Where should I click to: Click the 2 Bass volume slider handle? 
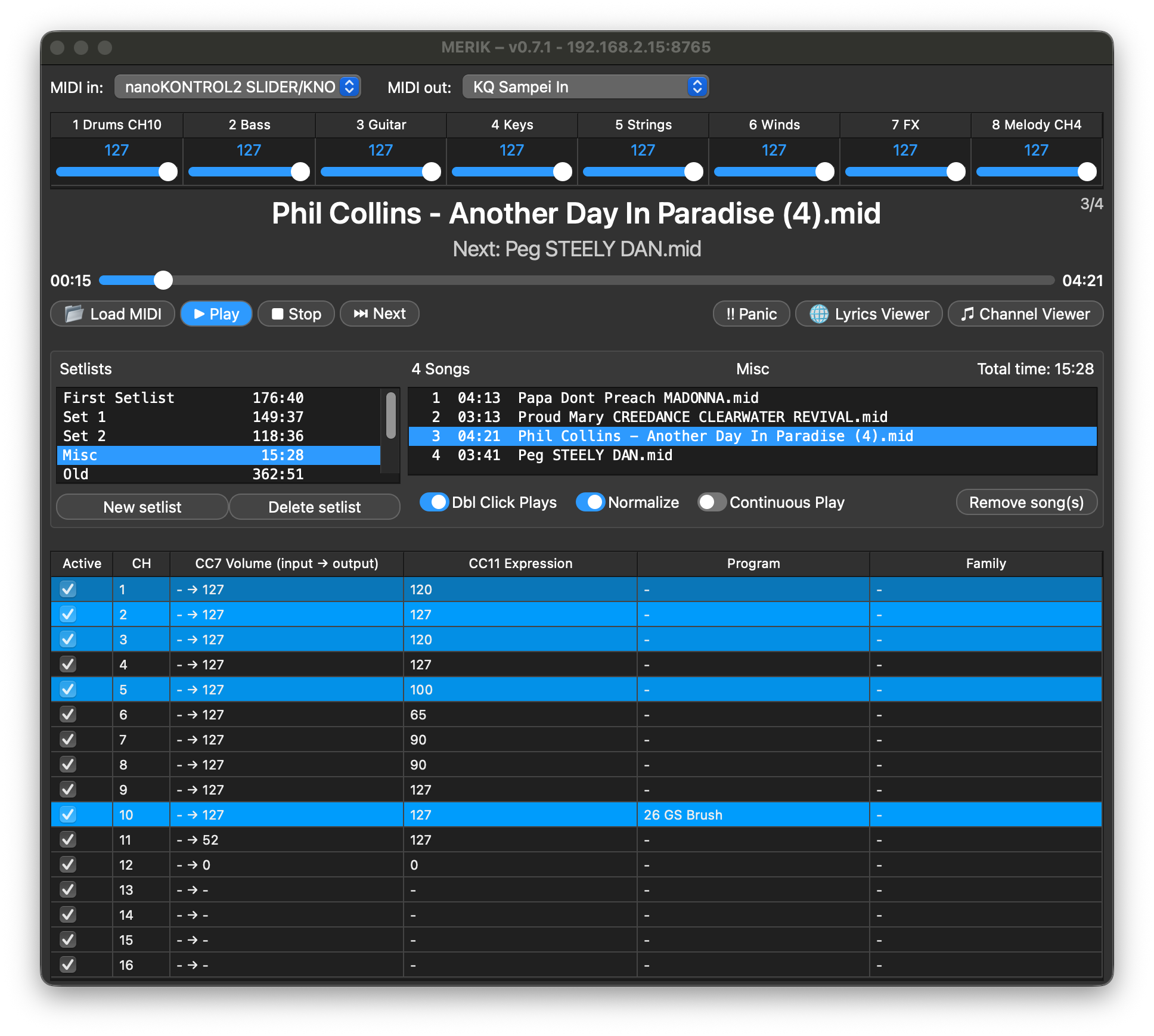click(x=299, y=172)
